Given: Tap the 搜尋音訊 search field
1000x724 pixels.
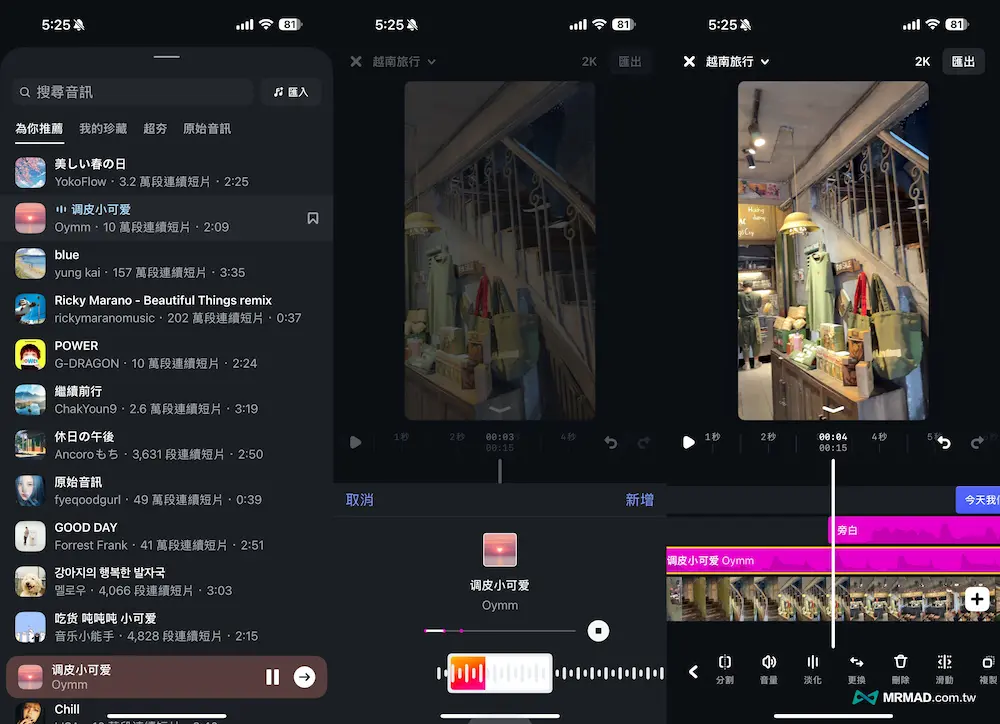Looking at the screenshot, I should tap(133, 92).
